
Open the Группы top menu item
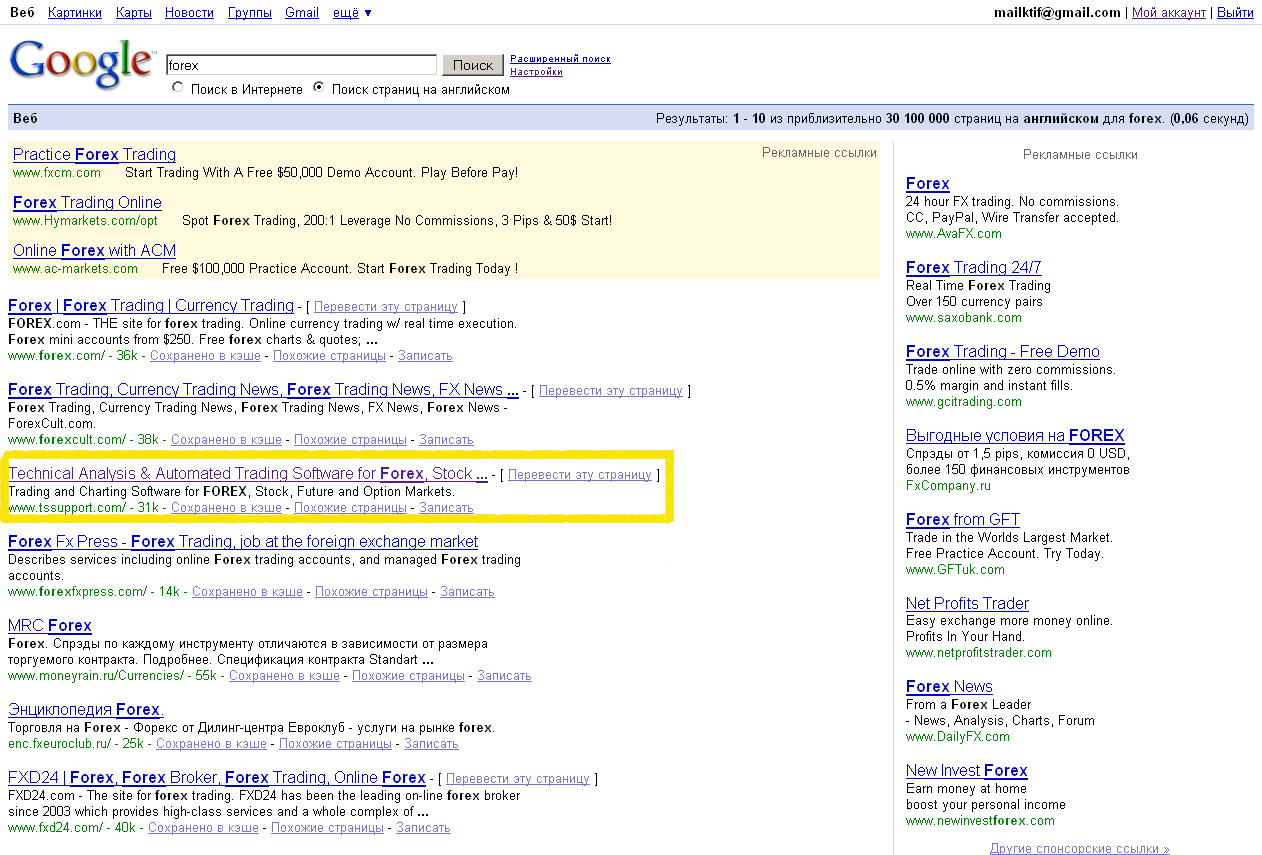[250, 13]
